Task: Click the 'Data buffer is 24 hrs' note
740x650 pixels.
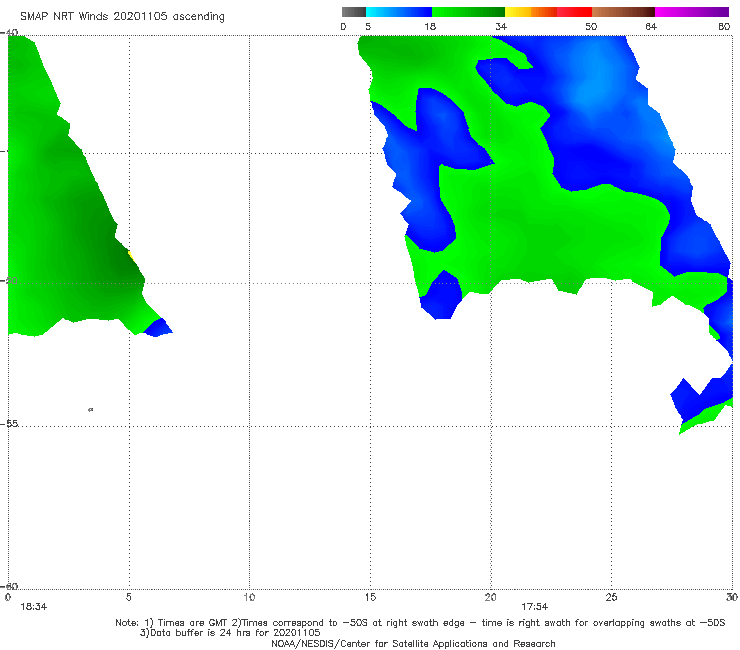Action: click(x=230, y=633)
